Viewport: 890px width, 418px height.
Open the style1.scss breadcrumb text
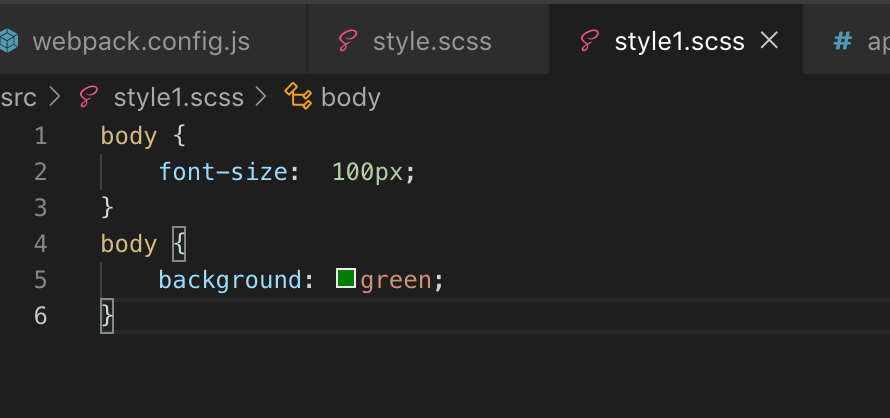[x=180, y=97]
